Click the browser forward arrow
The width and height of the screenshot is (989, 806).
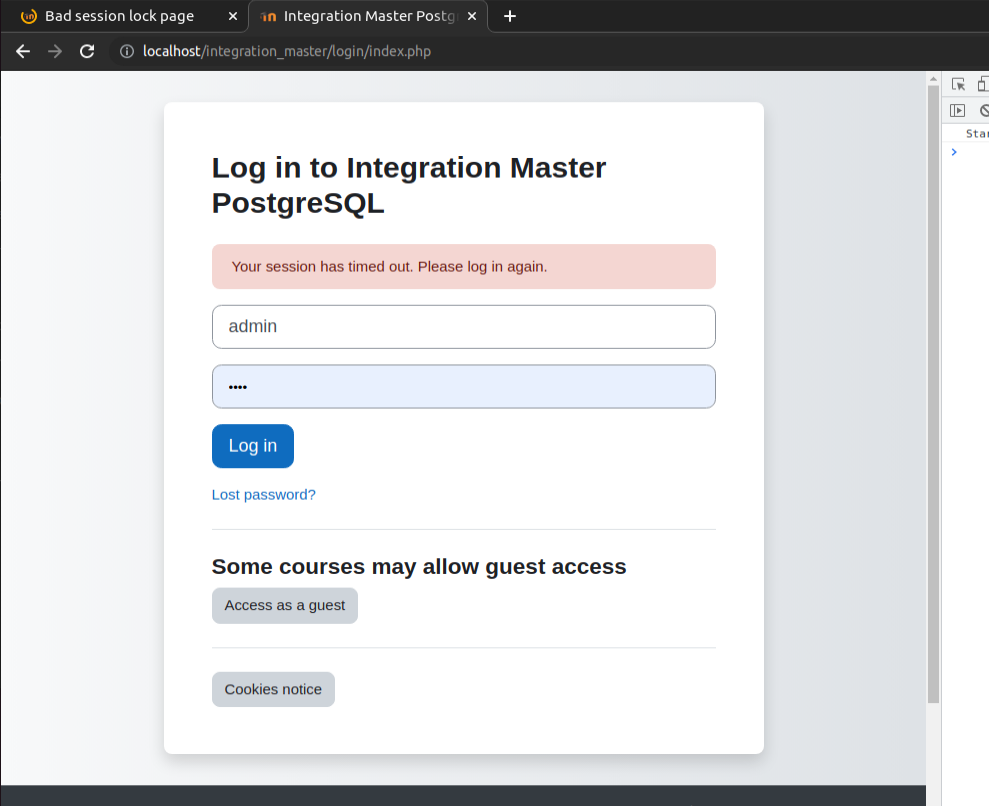[x=55, y=51]
